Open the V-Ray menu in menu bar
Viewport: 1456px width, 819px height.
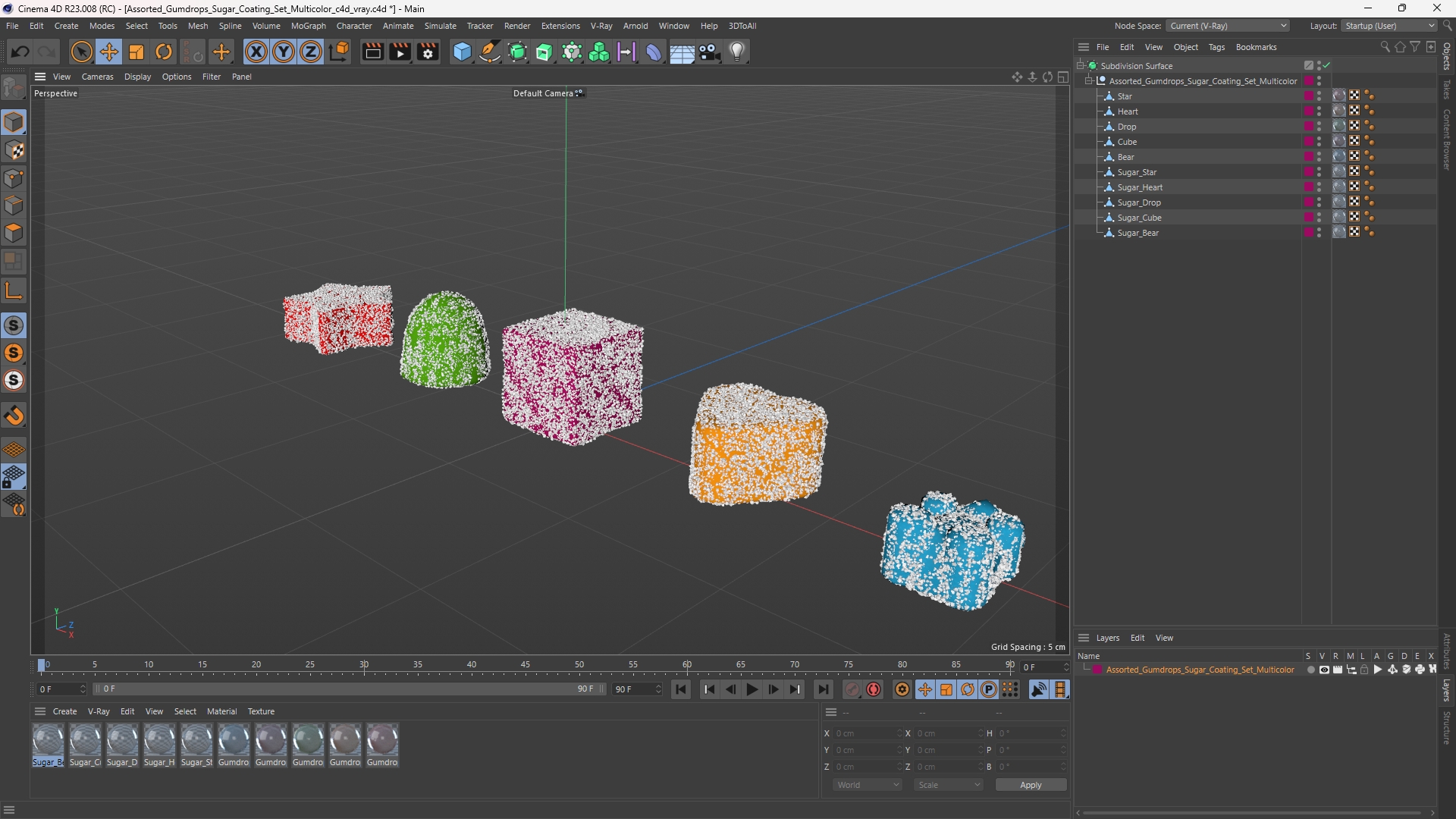pos(601,26)
